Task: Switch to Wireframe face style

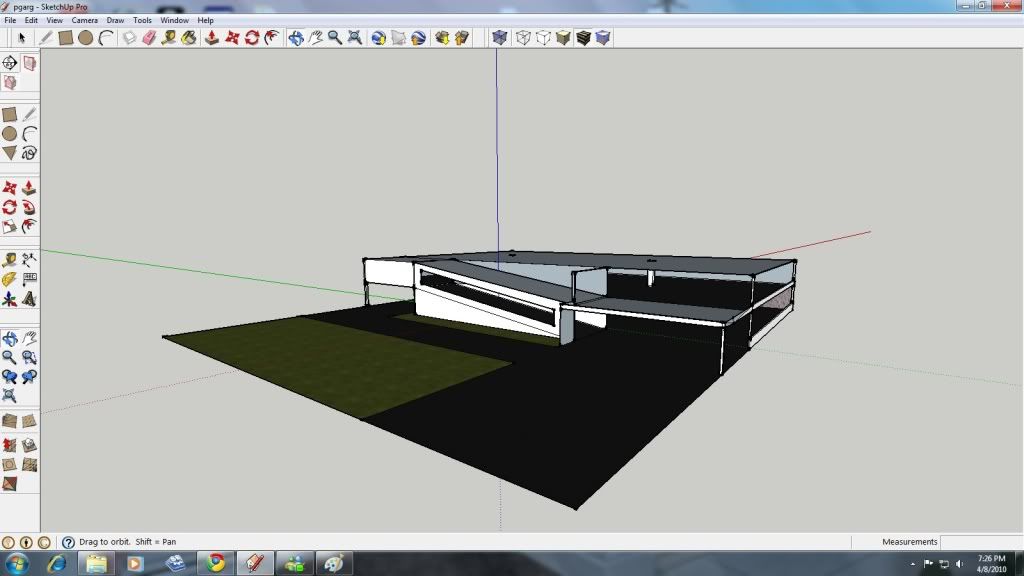Action: [x=523, y=38]
